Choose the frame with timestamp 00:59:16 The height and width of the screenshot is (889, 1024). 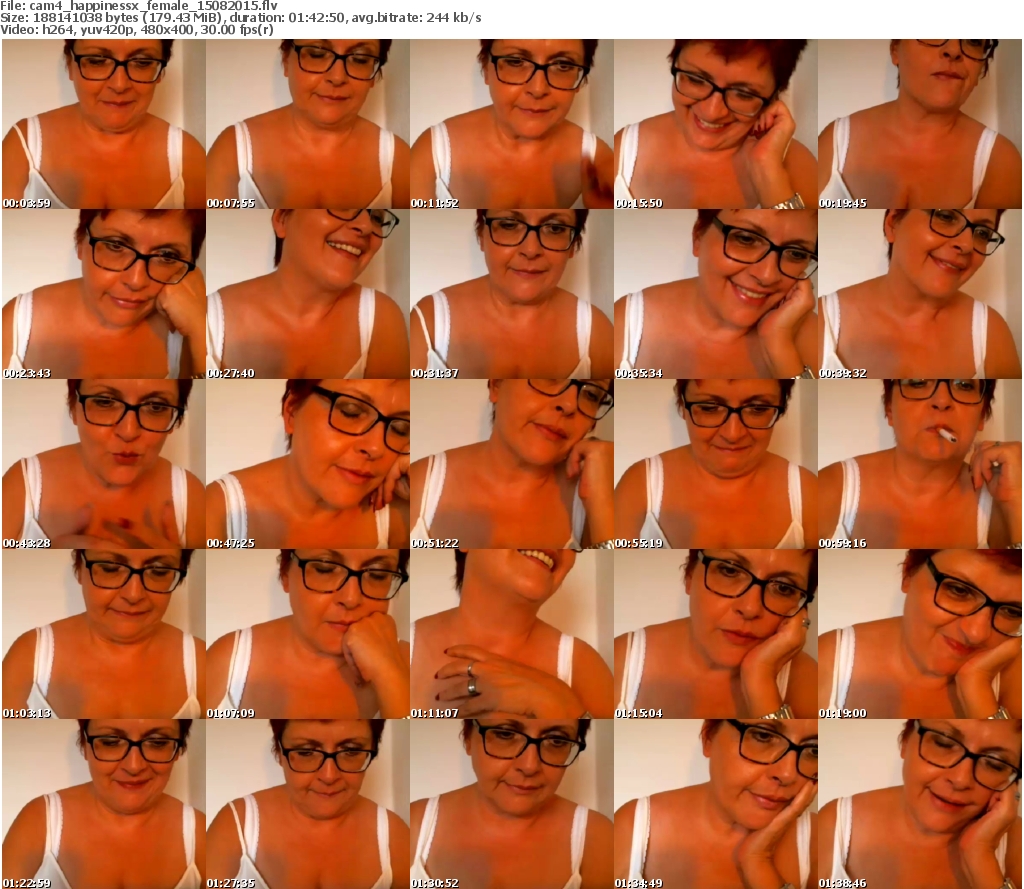[x=920, y=464]
